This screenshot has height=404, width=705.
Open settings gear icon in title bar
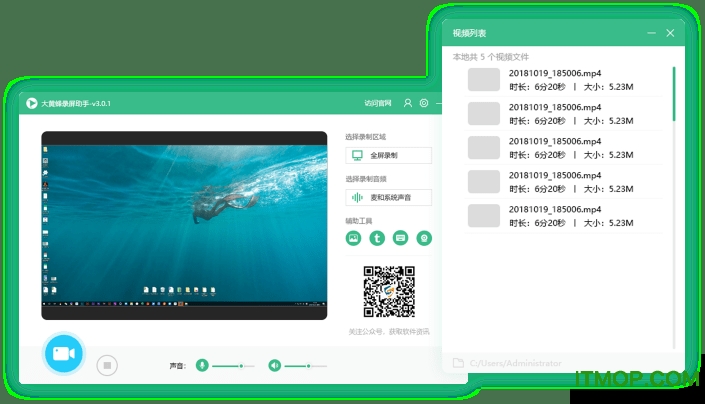(424, 103)
